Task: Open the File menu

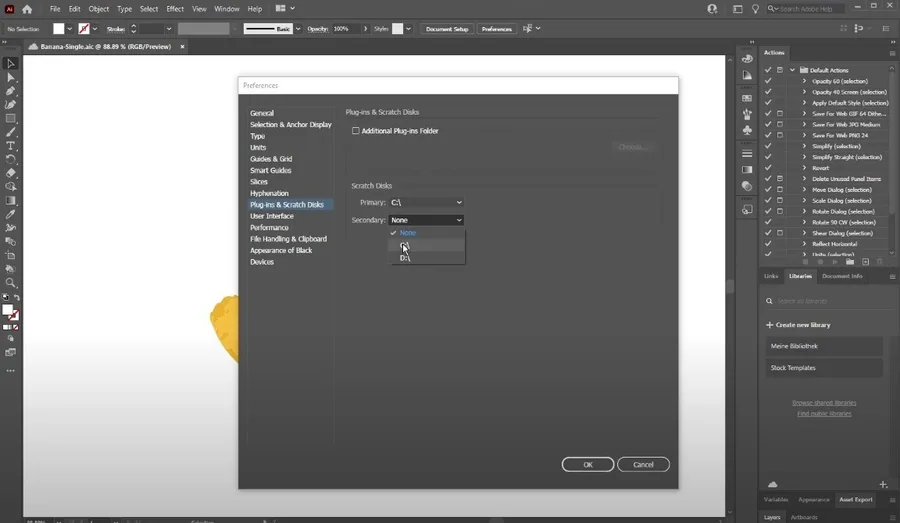Action: click(x=55, y=9)
